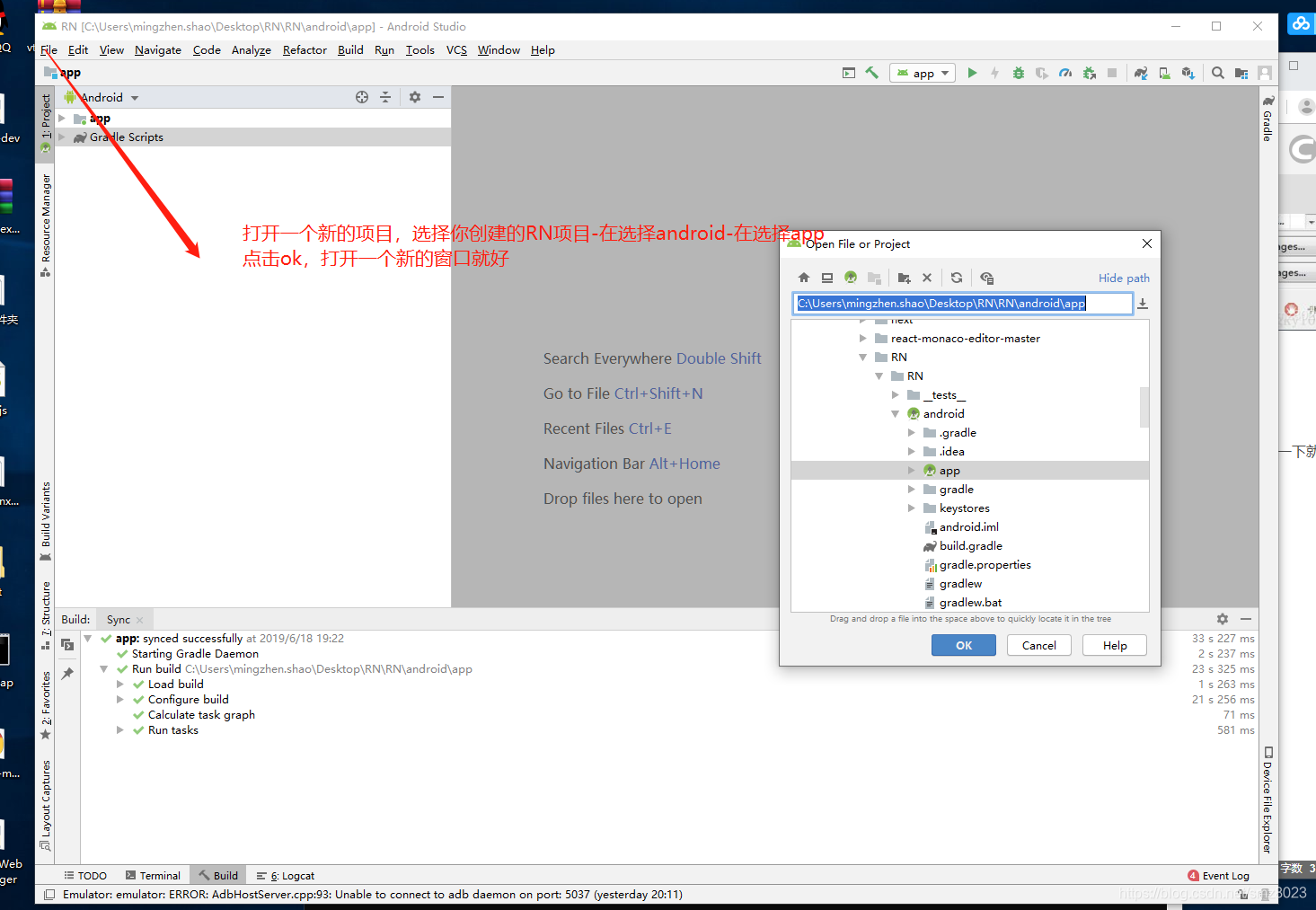Open the Tools menu
Viewport: 1316px width, 910px height.
(420, 50)
